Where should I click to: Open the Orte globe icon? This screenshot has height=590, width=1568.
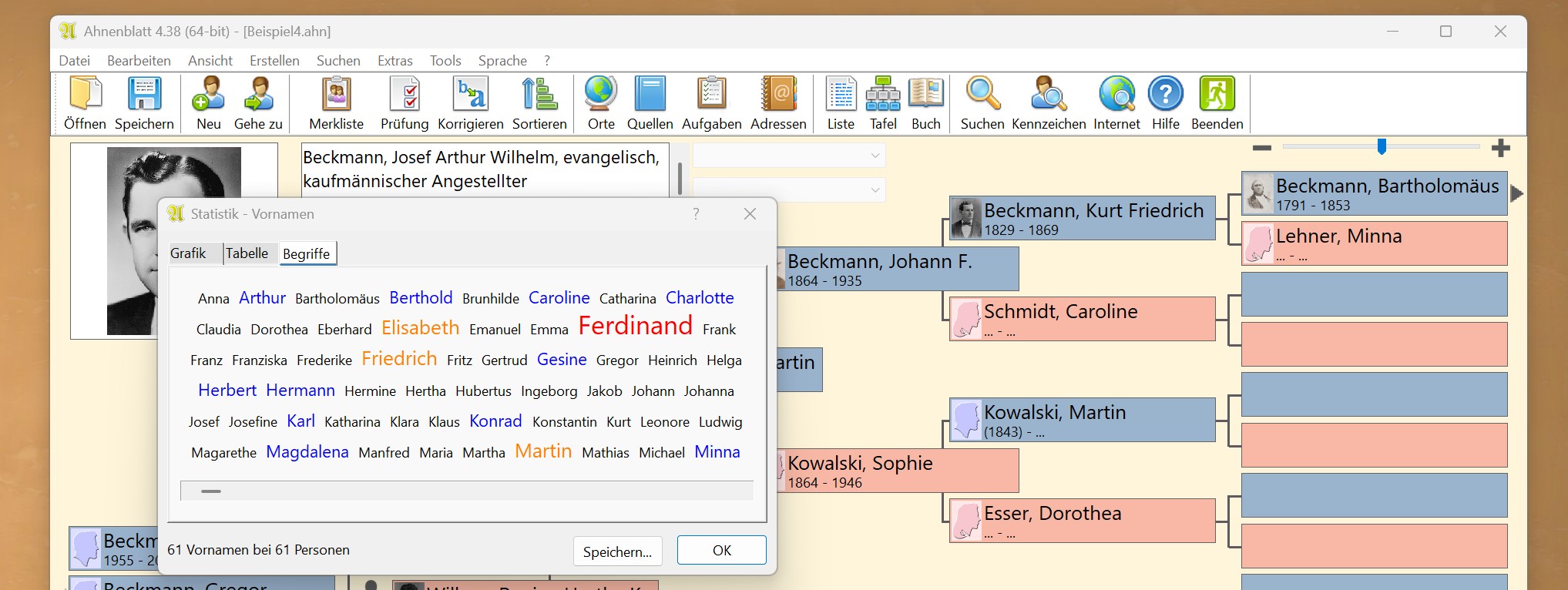pos(600,95)
